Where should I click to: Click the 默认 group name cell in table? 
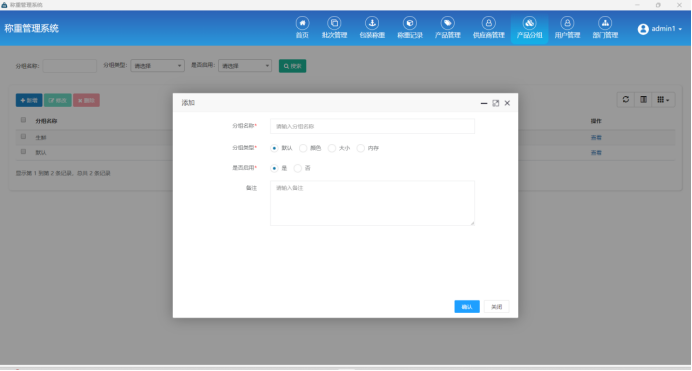click(x=41, y=153)
